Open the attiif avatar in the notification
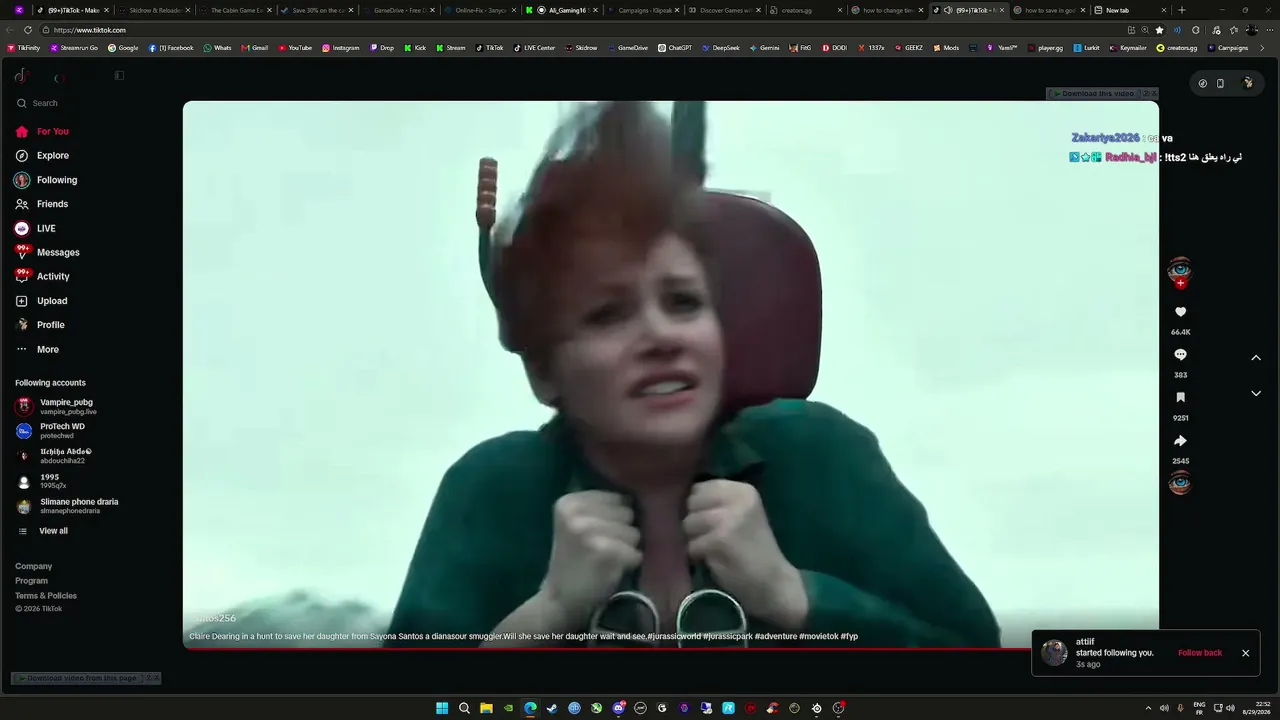 [x=1054, y=653]
